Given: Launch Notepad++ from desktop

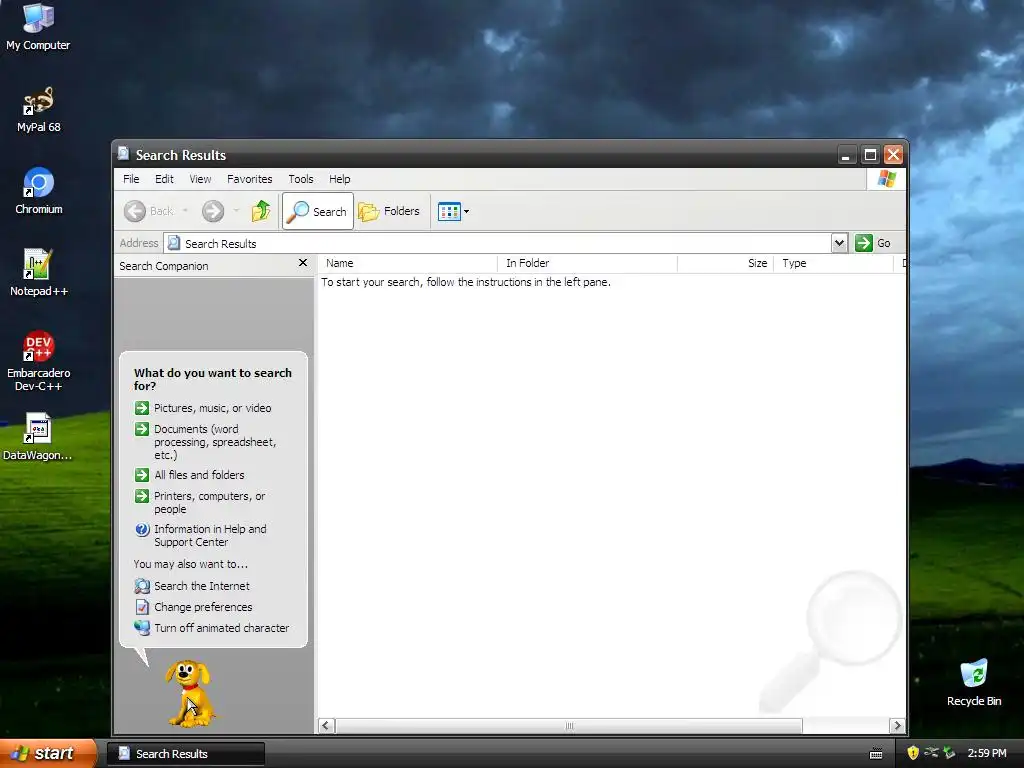Looking at the screenshot, I should click(39, 272).
